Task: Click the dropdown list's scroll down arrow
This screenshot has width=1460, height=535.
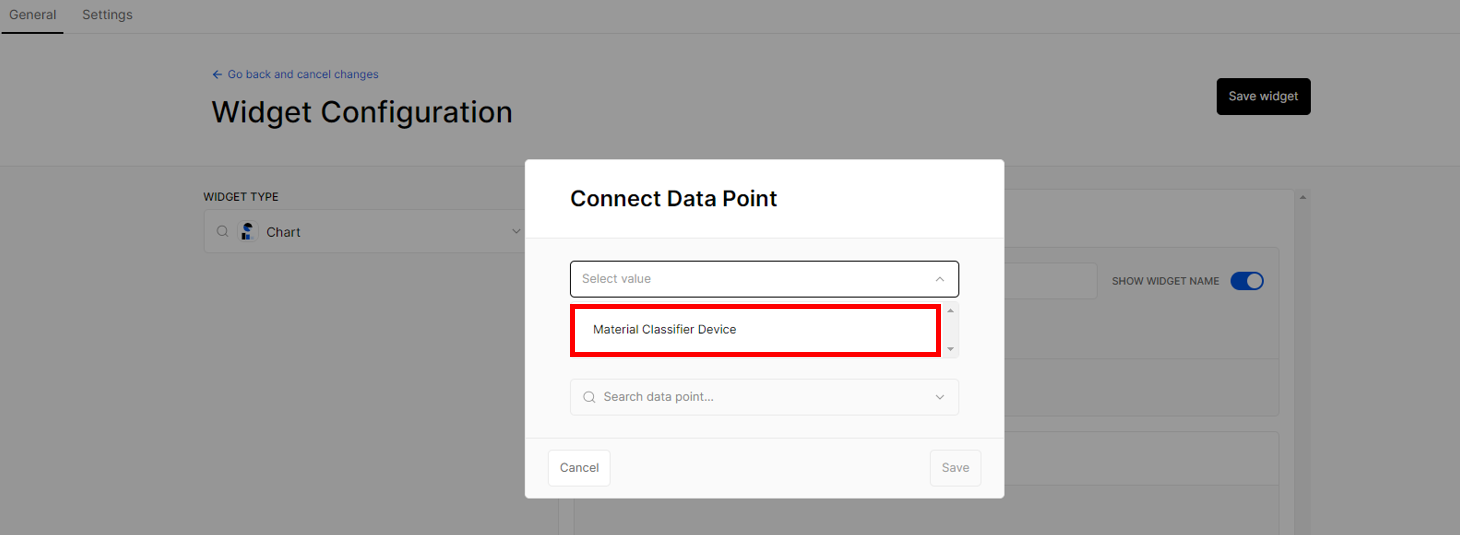Action: pos(950,348)
